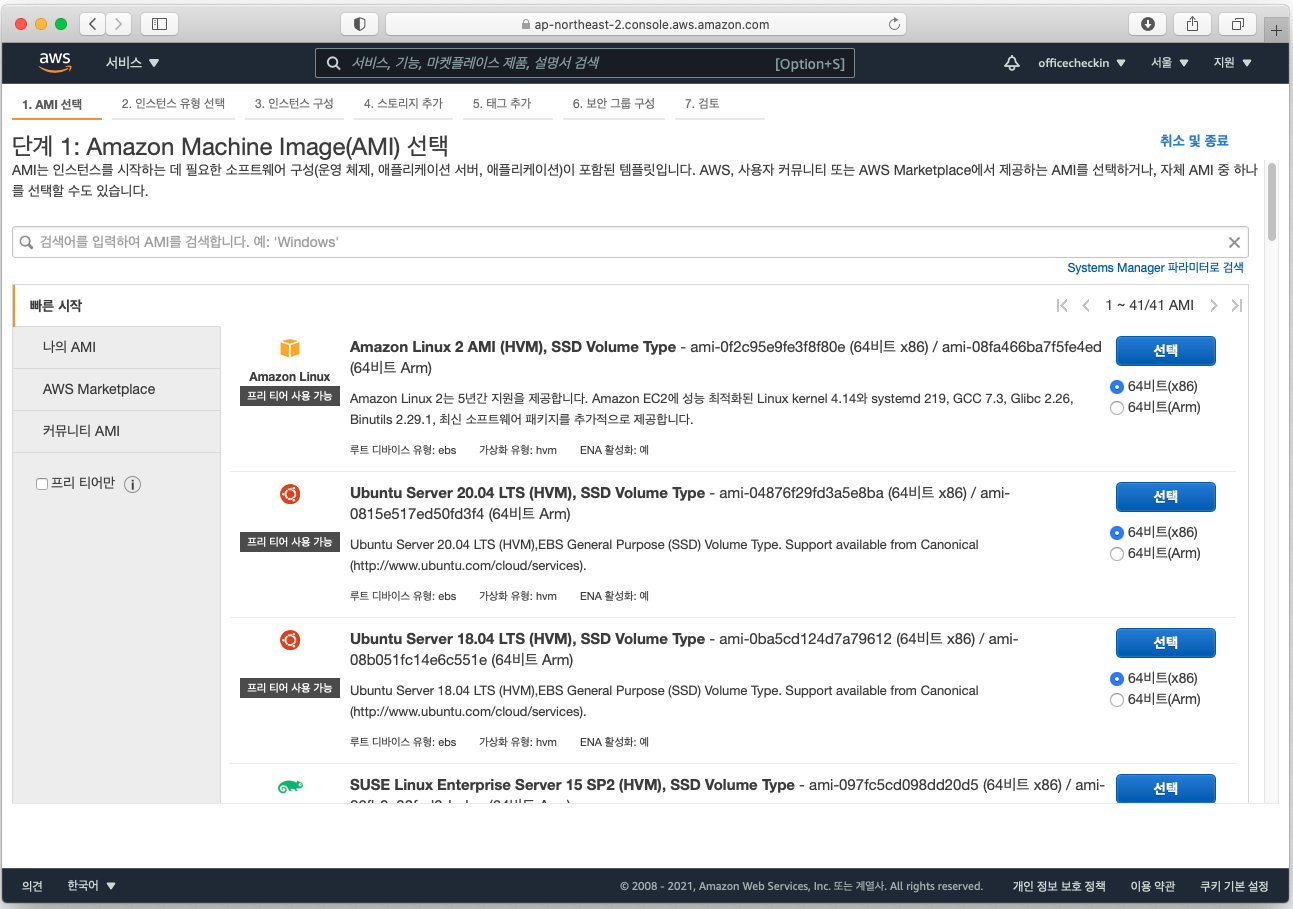This screenshot has height=909, width=1293.
Task: Go to first page of AMI list
Action: click(1062, 305)
